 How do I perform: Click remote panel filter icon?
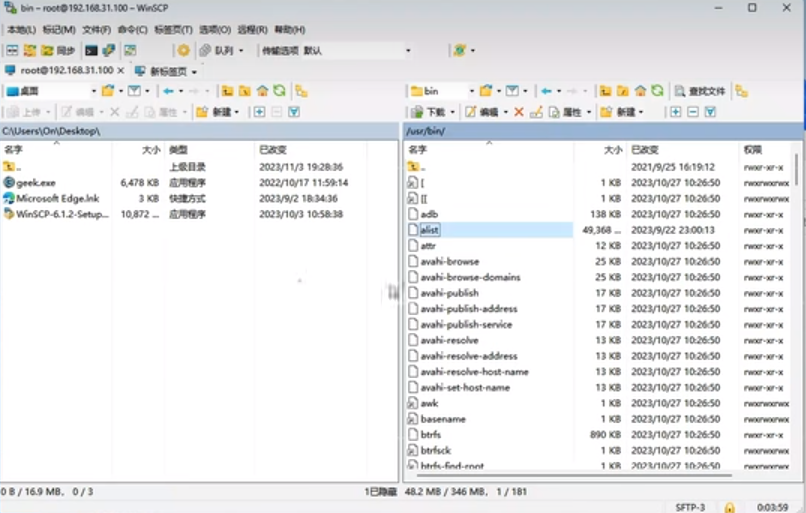pyautogui.click(x=512, y=91)
